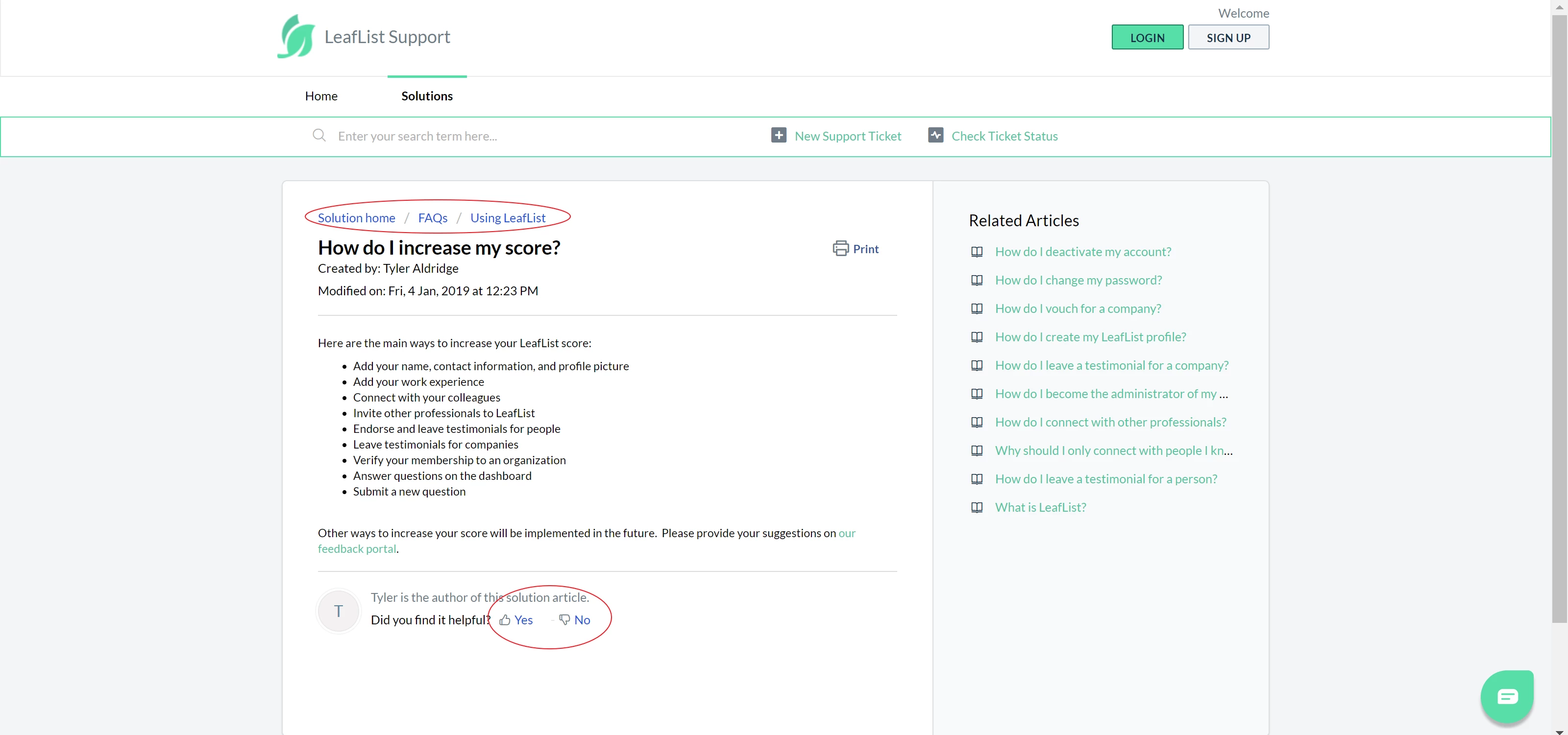Click the LeafList leaf logo
The width and height of the screenshot is (1568, 735).
point(296,37)
